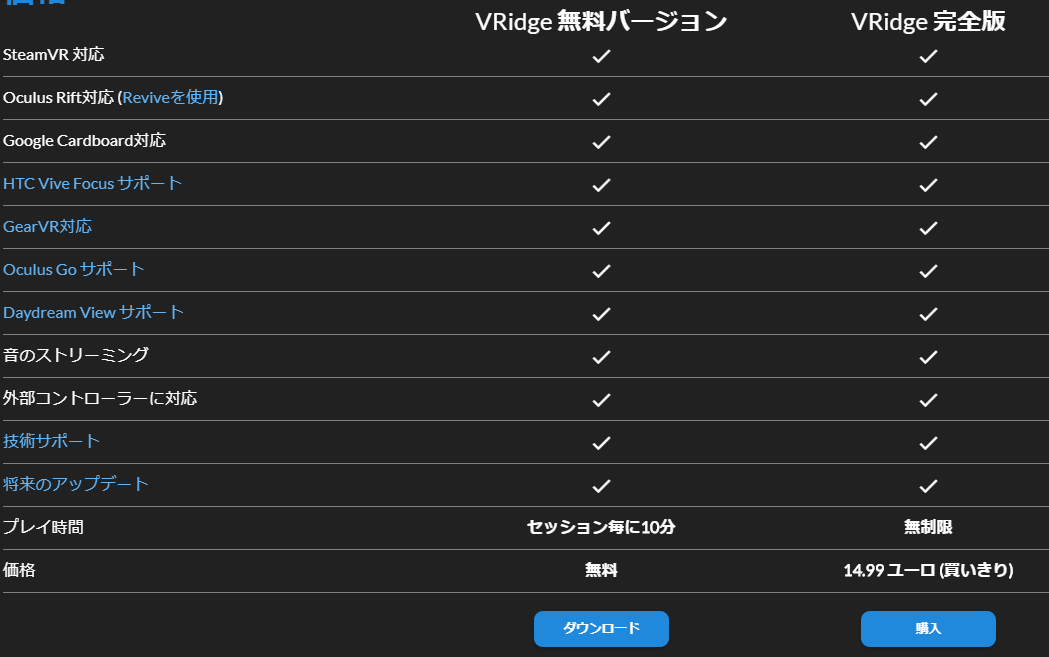Viewport: 1049px width, 657px height.
Task: Click the 技術サポート checkmark under VRidge 完全版
Action: [928, 442]
